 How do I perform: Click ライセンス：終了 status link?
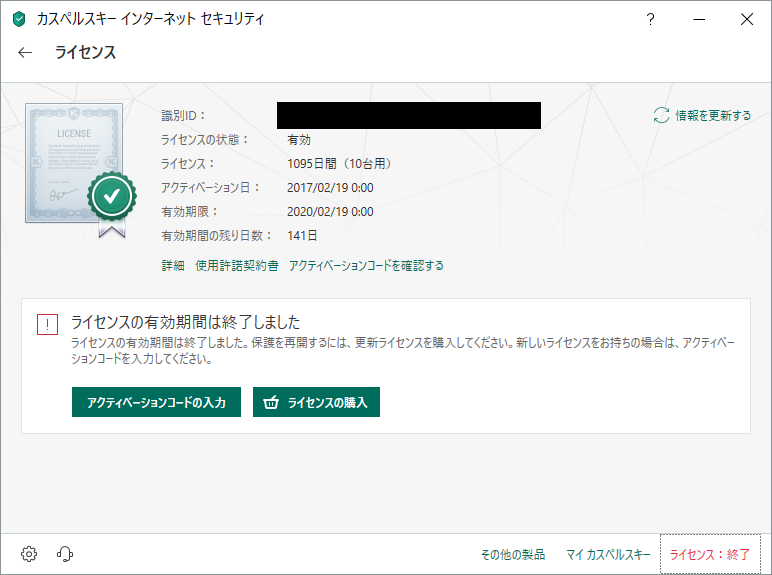709,555
